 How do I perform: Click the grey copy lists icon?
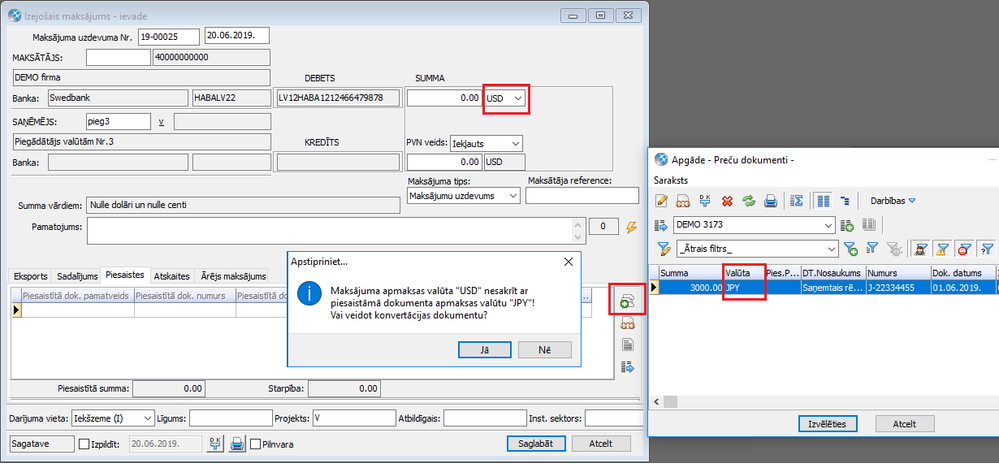coord(868,225)
